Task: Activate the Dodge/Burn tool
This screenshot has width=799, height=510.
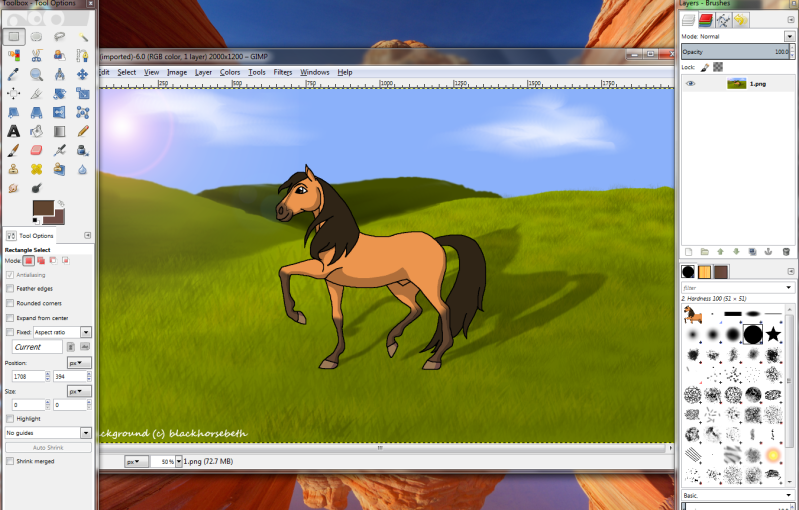Action: click(x=36, y=188)
